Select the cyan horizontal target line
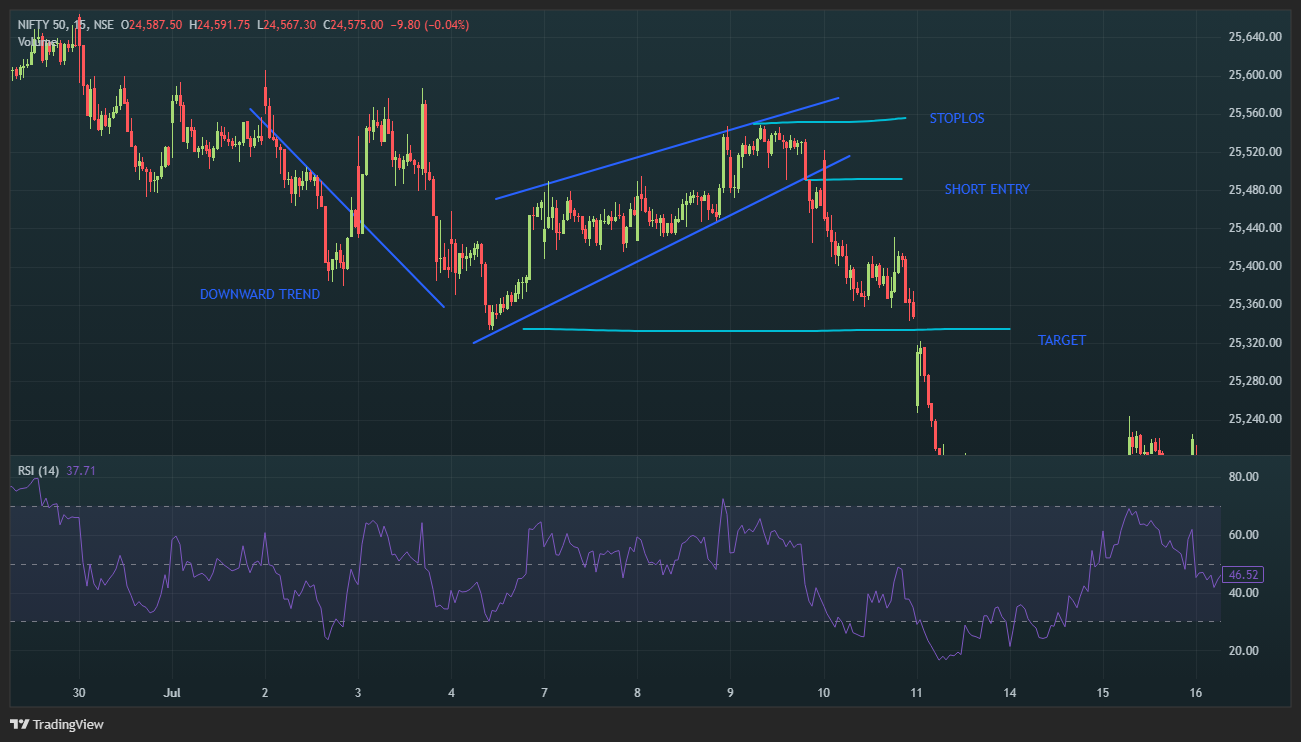This screenshot has width=1301, height=742. (x=760, y=330)
